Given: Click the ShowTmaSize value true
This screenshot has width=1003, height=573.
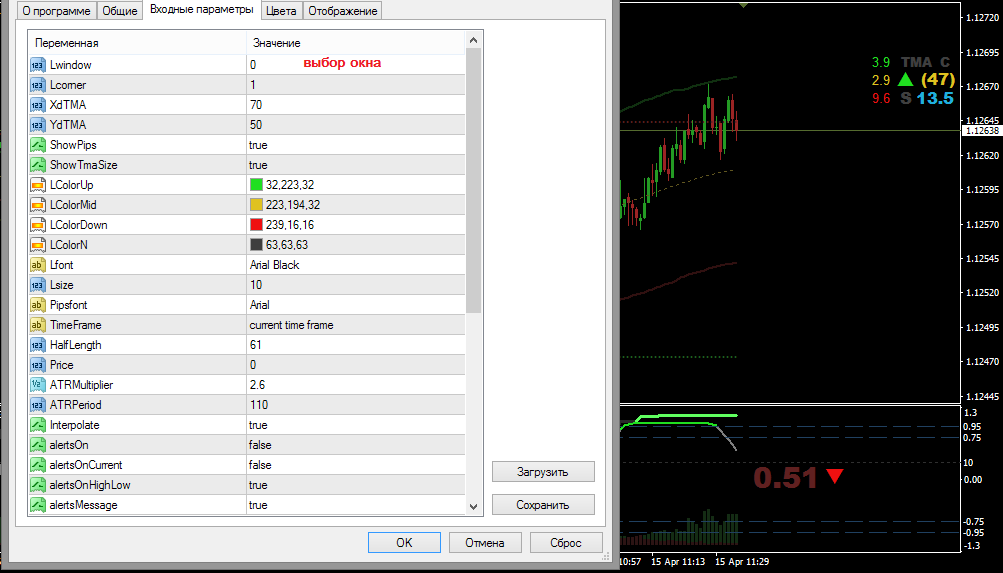Looking at the screenshot, I should [x=258, y=164].
